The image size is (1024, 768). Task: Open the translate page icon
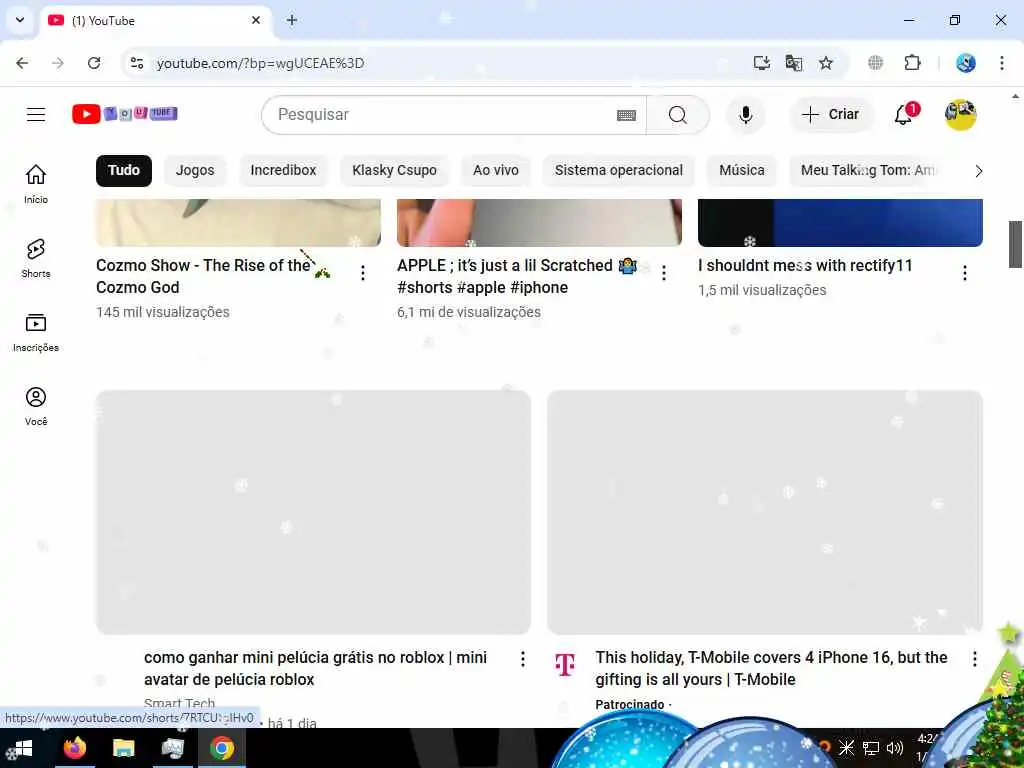(793, 63)
